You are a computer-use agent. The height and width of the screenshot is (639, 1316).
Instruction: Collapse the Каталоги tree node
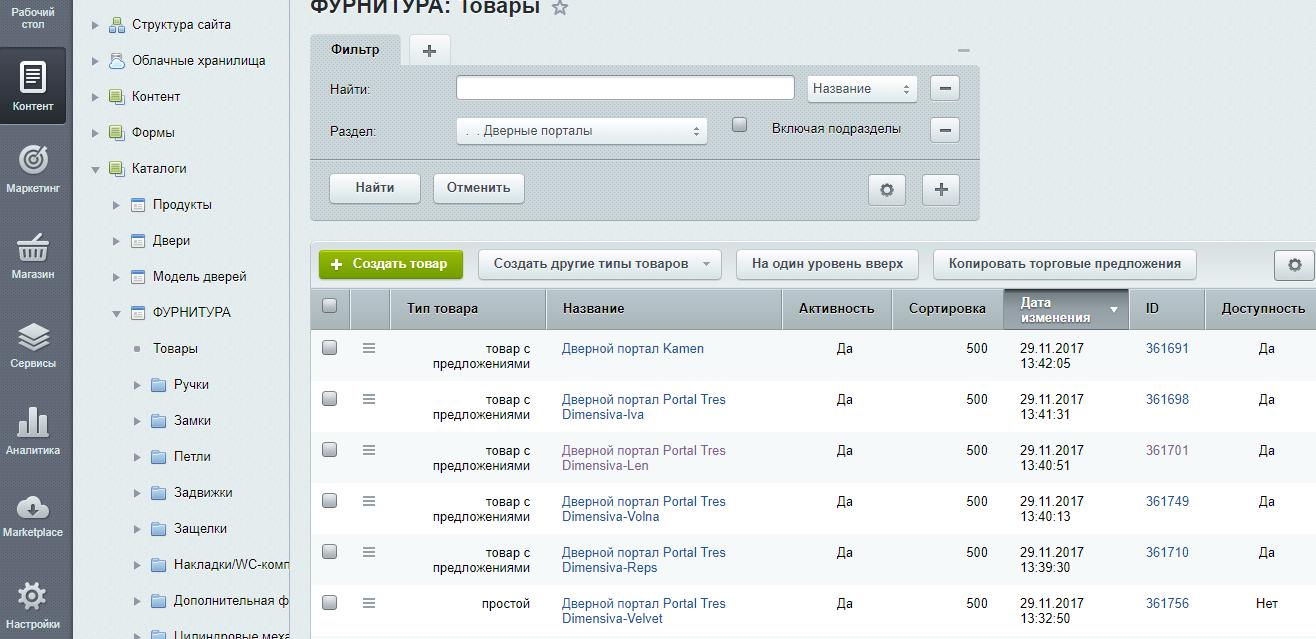click(x=95, y=169)
